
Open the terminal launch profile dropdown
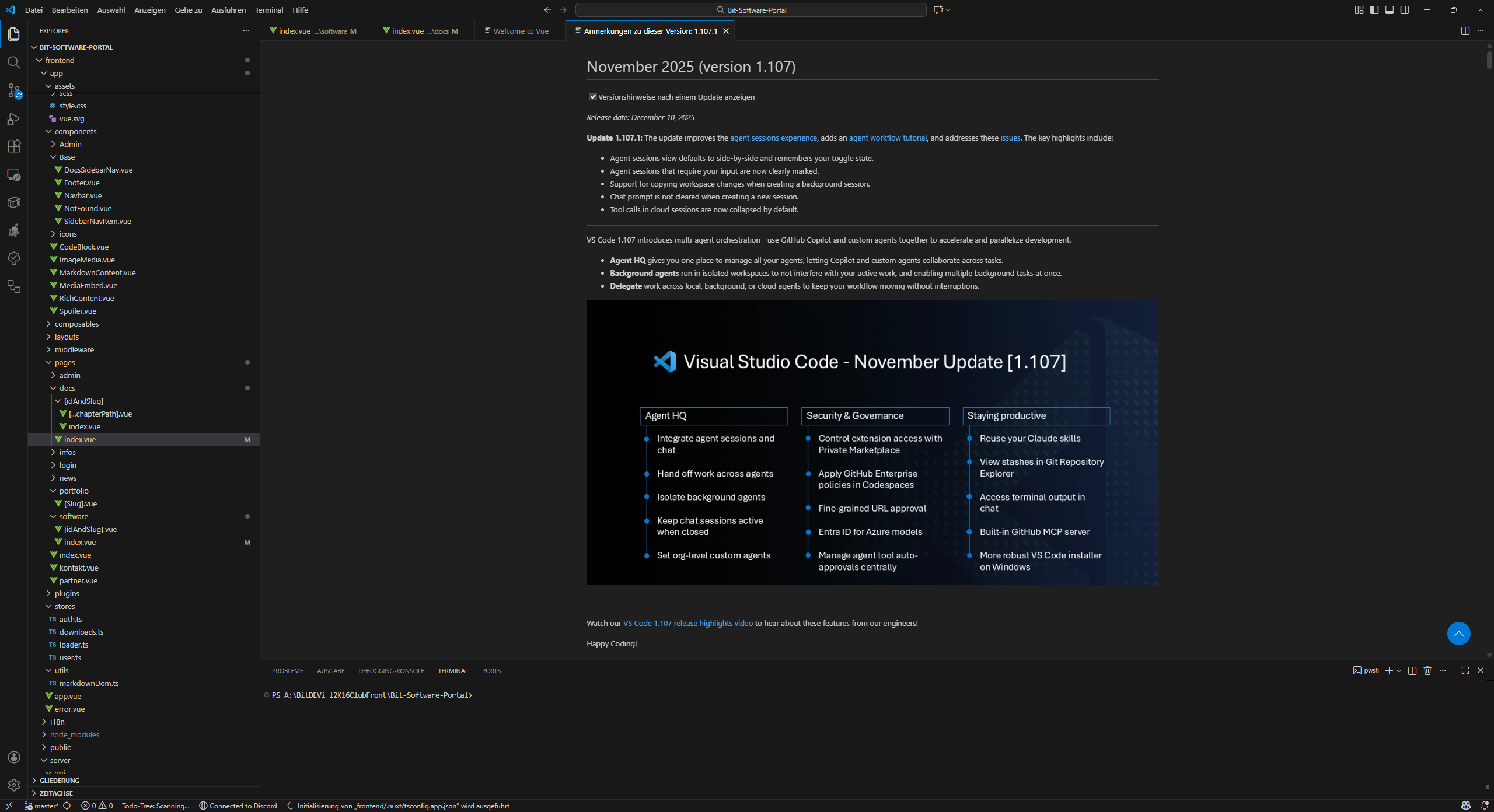tap(1399, 671)
